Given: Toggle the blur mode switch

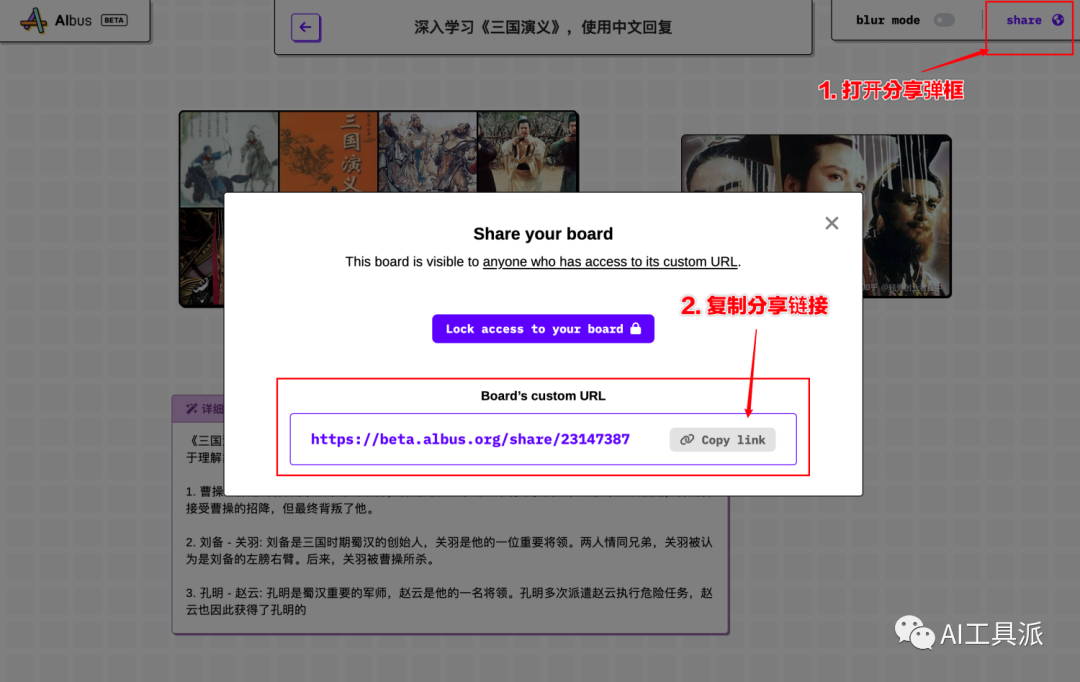Looking at the screenshot, I should click(x=944, y=20).
